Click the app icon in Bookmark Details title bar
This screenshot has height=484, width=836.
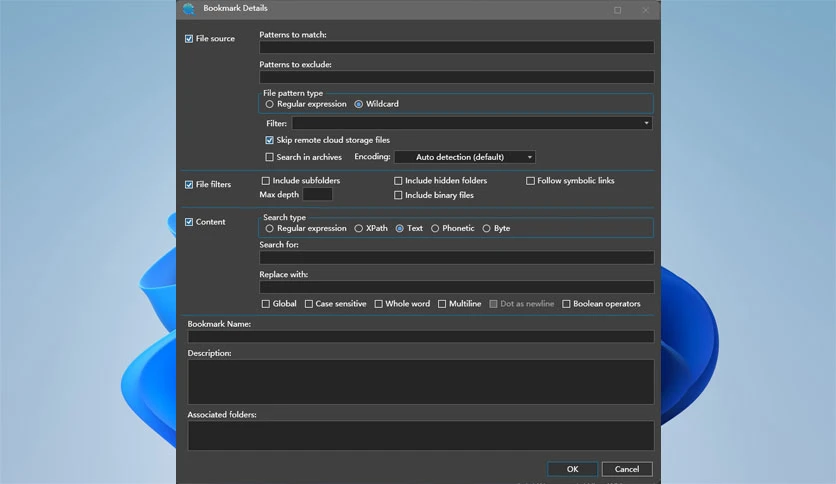pyautogui.click(x=189, y=9)
